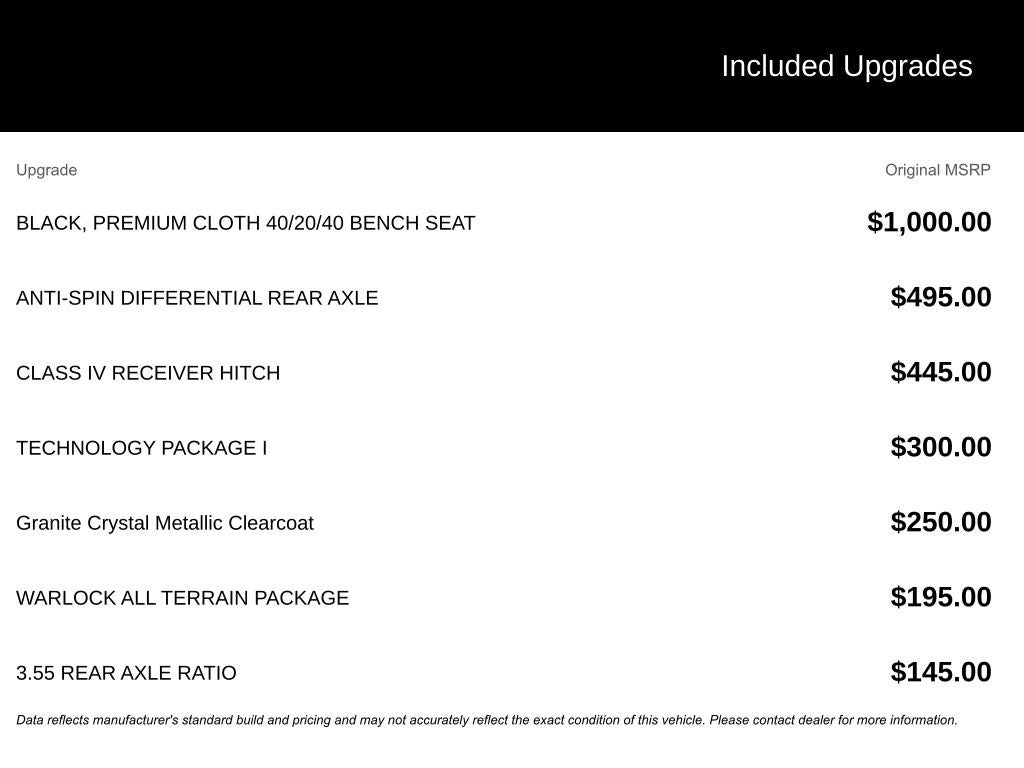Select Warlock All Terrain Package entry
This screenshot has width=1024, height=768.
tap(182, 598)
